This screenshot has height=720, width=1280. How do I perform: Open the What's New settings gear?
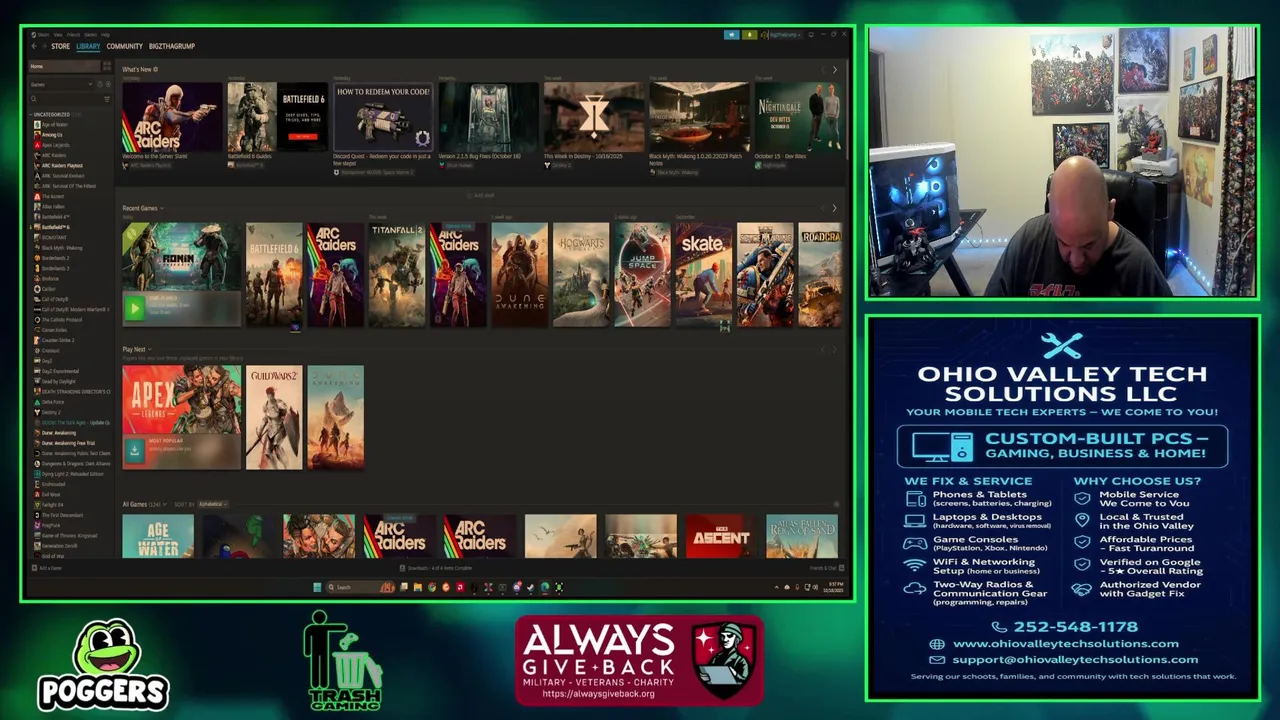tap(155, 69)
